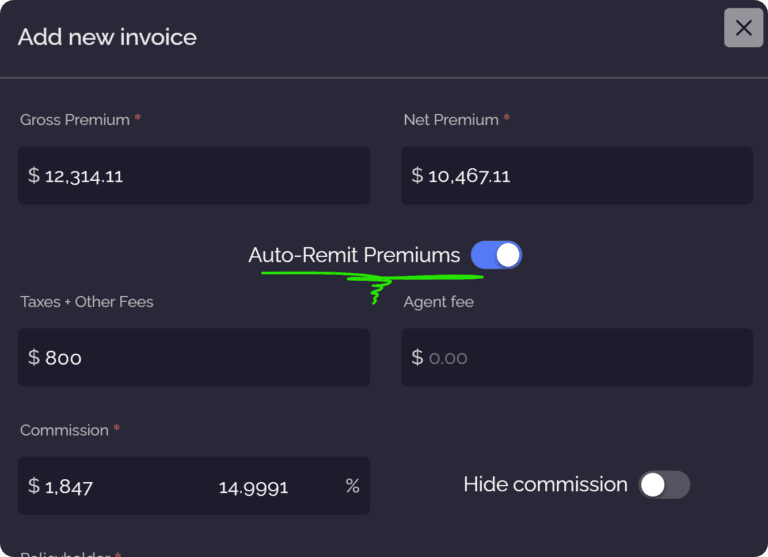
Task: Click the Gross Premium field label
Action: 75,120
